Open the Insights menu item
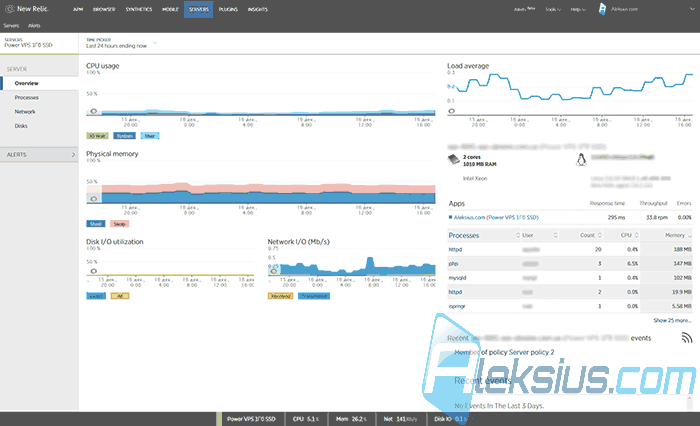 point(258,9)
